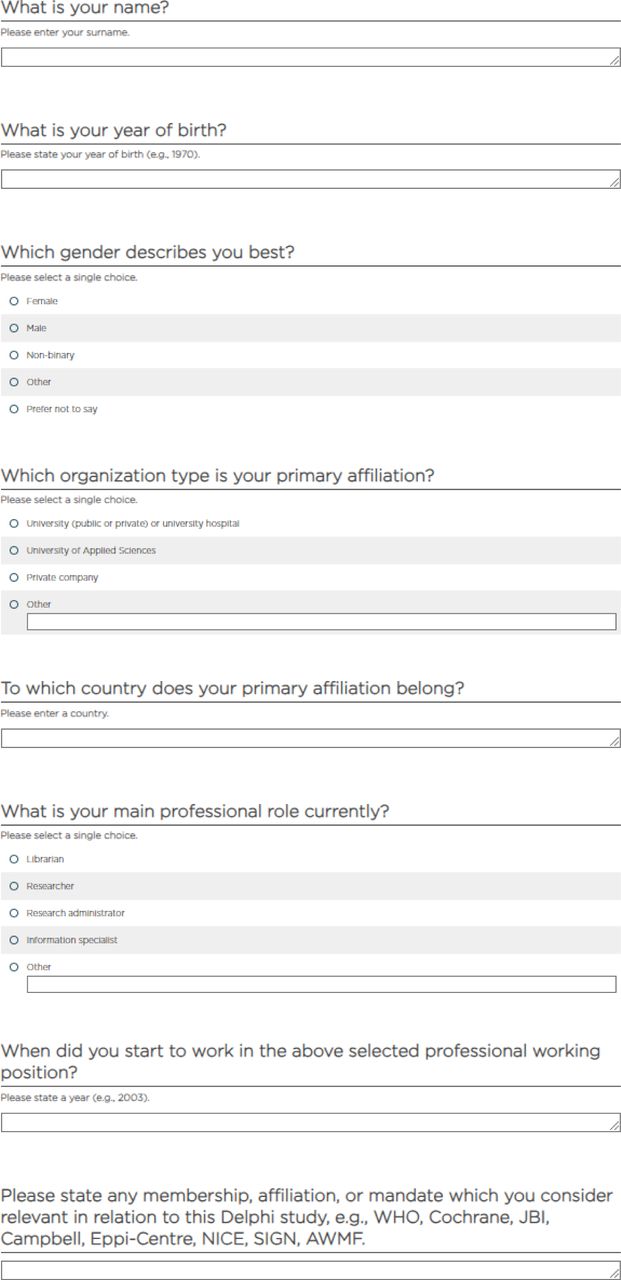Select Librarian as professional role
621x1280 pixels.
click(x=14, y=859)
